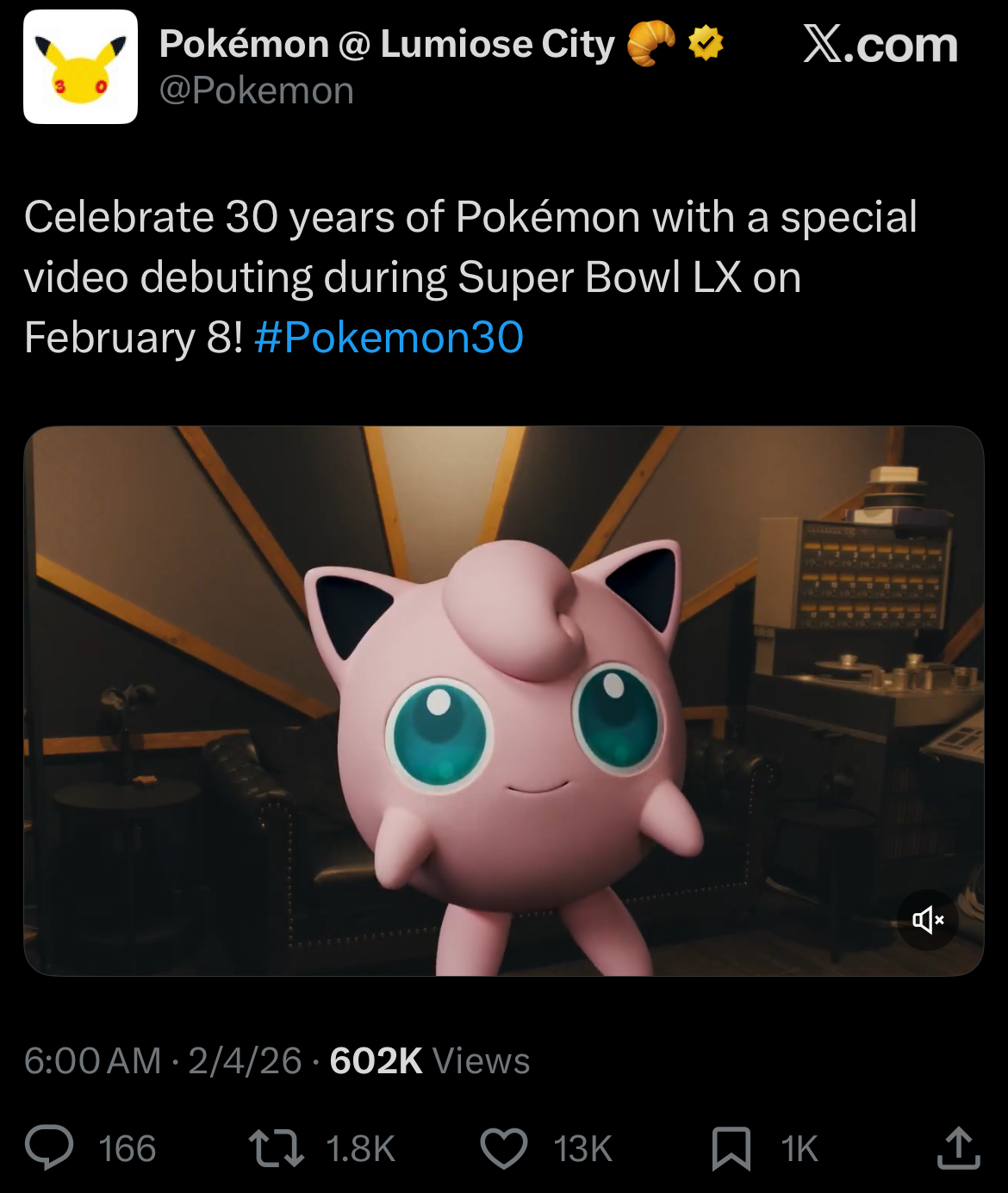Click the croissant emoji in name
Viewport: 1008px width, 1193px height.
[x=651, y=44]
